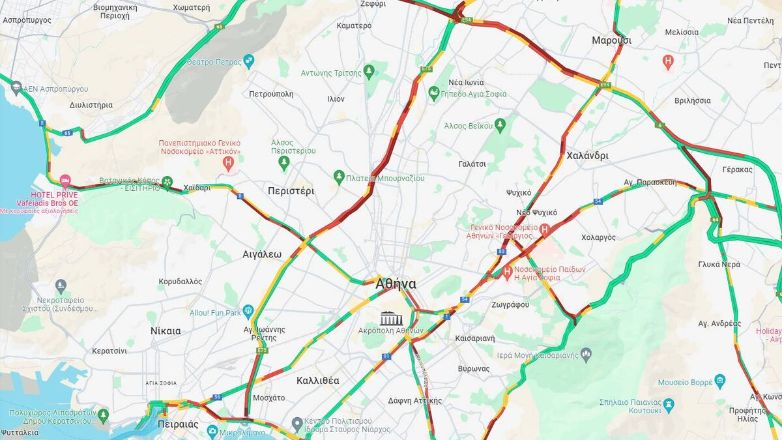Open the Θέατρο Πέτρας venue marker
This screenshot has height=440, width=782.
pos(248,61)
